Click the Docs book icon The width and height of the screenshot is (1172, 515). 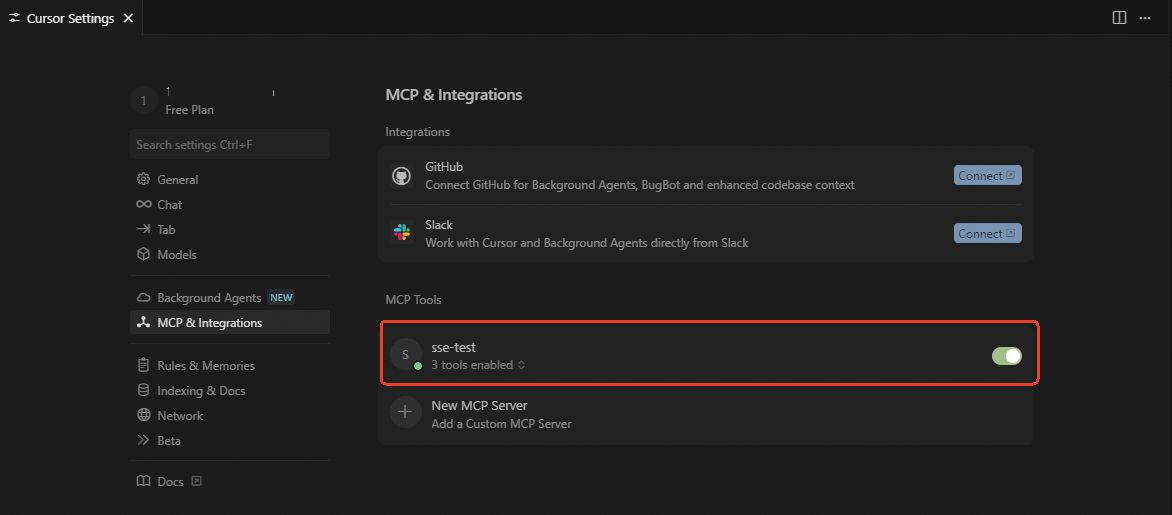point(144,481)
